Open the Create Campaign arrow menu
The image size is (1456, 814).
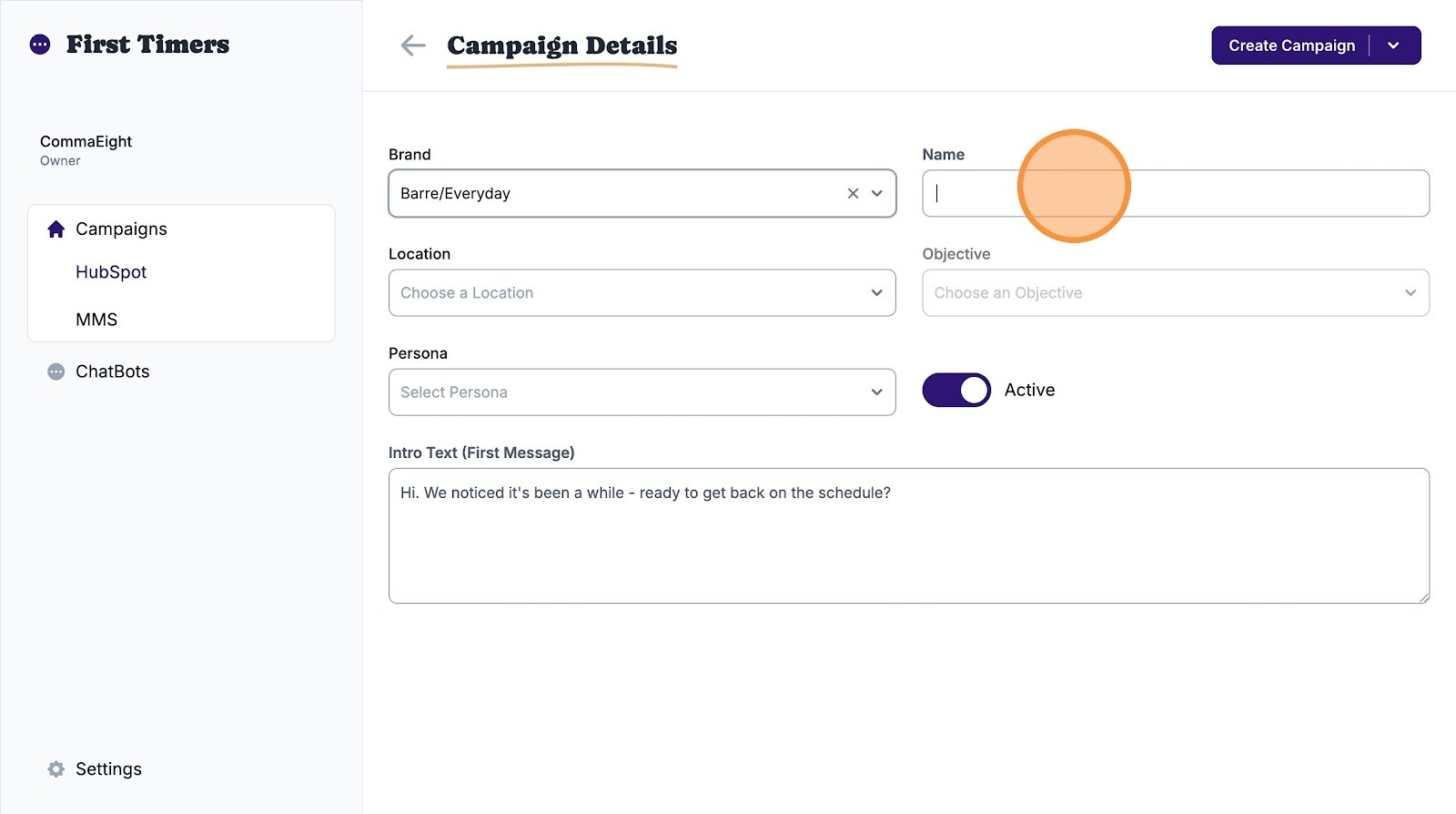point(1393,46)
